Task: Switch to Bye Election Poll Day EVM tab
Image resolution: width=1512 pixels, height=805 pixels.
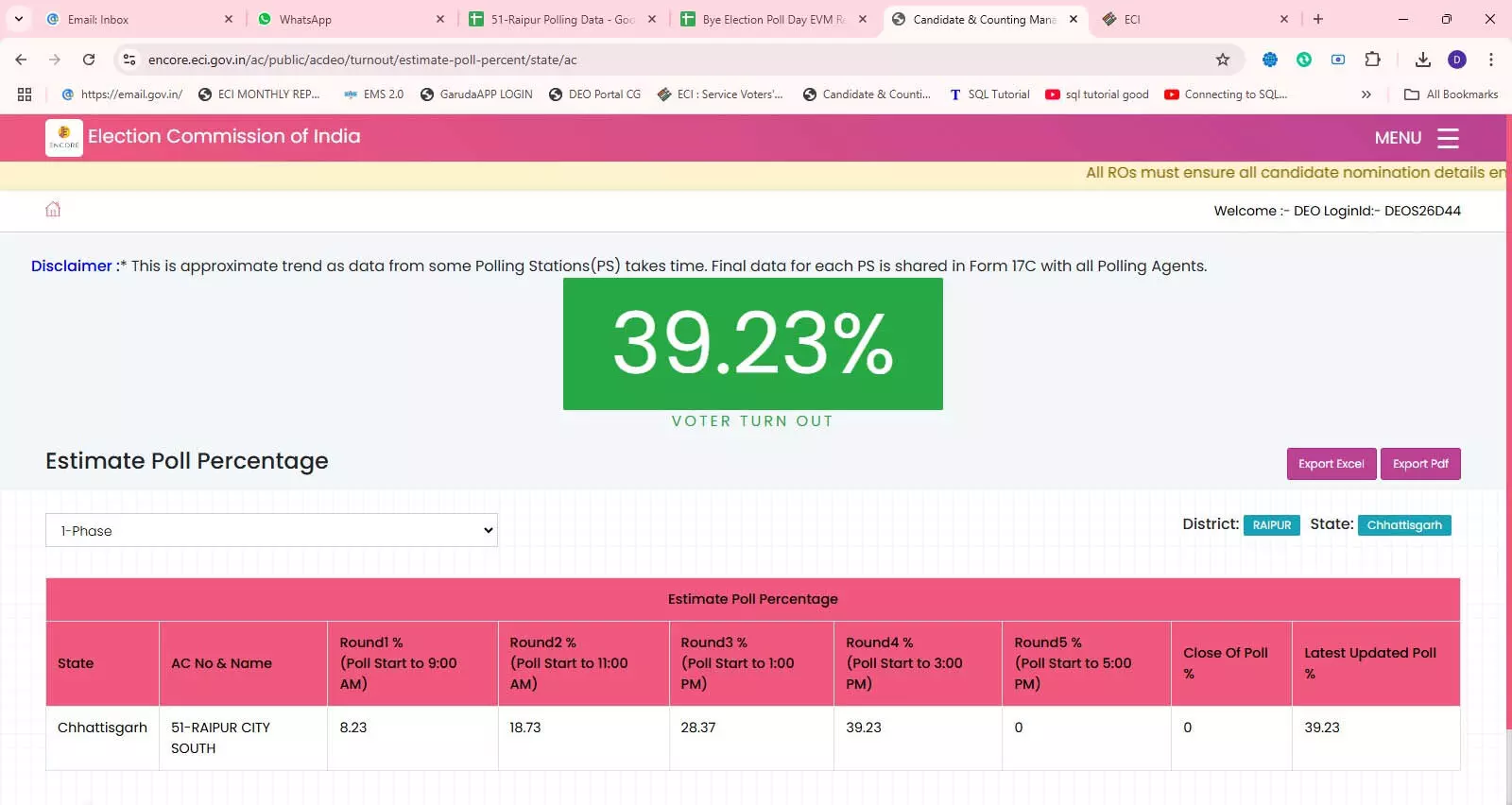Action: pos(773,19)
